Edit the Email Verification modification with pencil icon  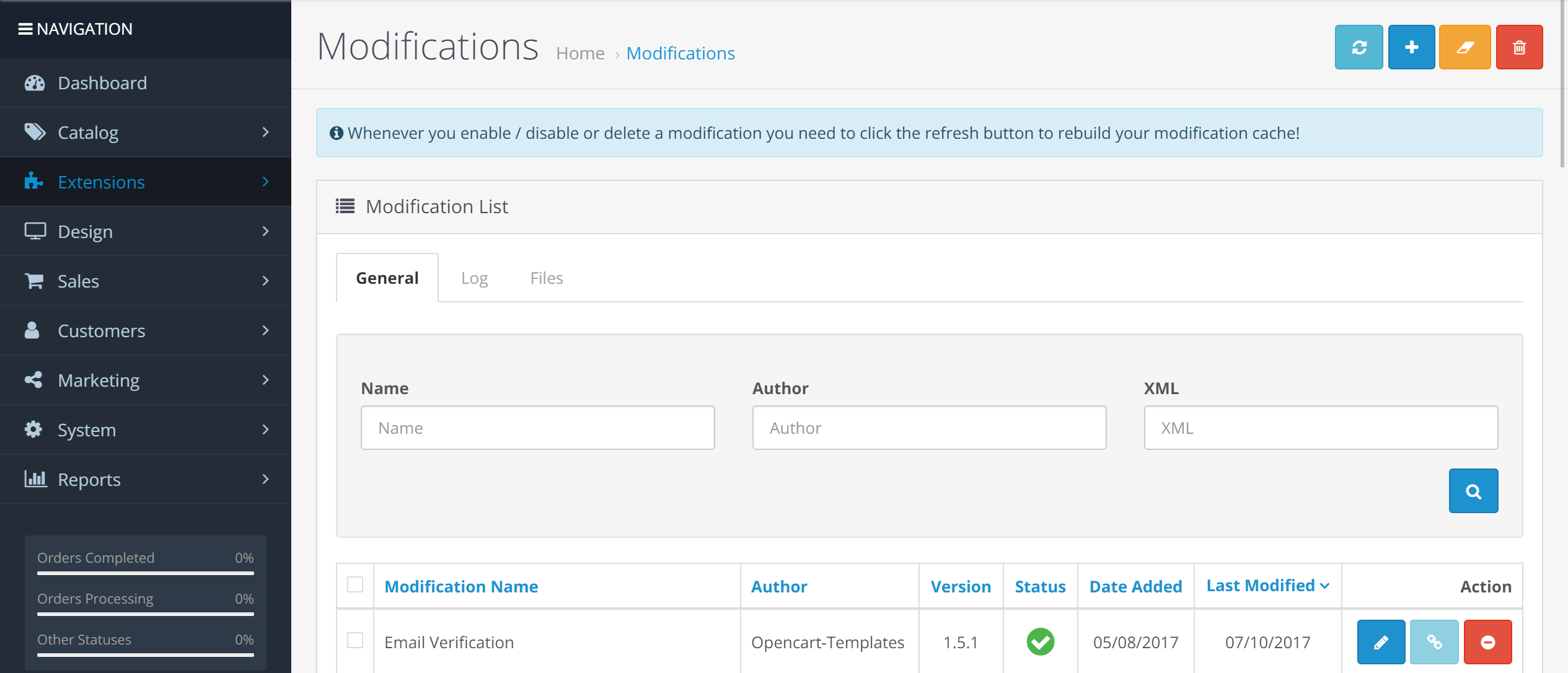[x=1381, y=642]
